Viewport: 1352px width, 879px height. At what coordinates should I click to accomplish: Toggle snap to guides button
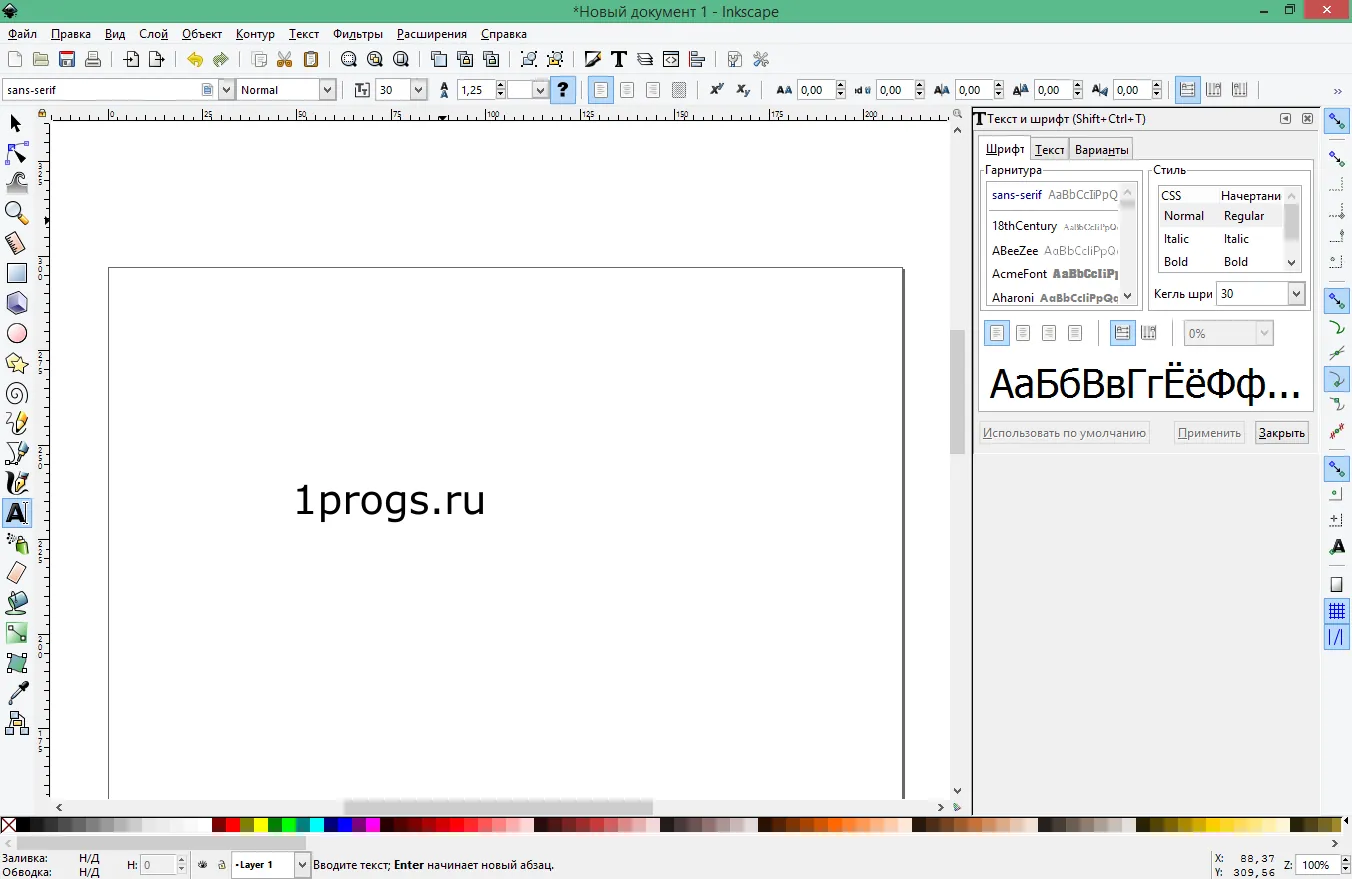coord(1337,637)
